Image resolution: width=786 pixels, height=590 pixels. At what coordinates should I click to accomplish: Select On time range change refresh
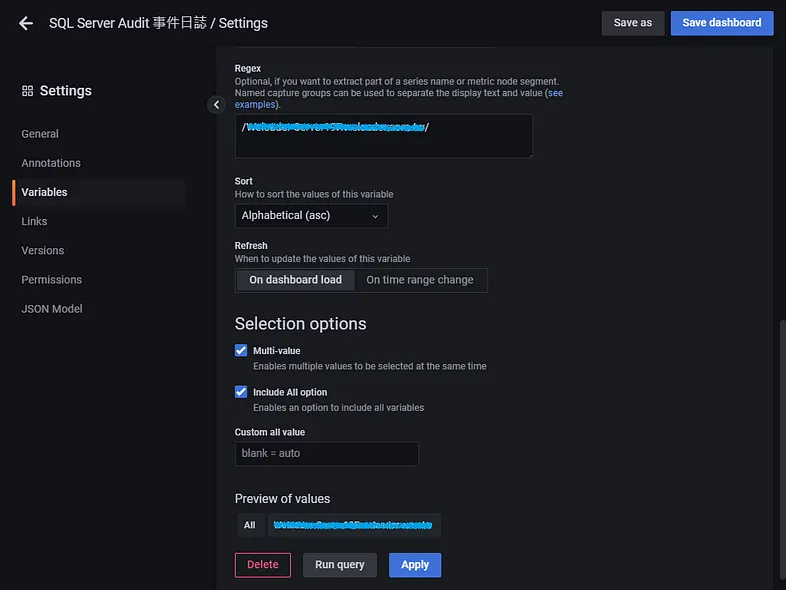[x=420, y=280]
